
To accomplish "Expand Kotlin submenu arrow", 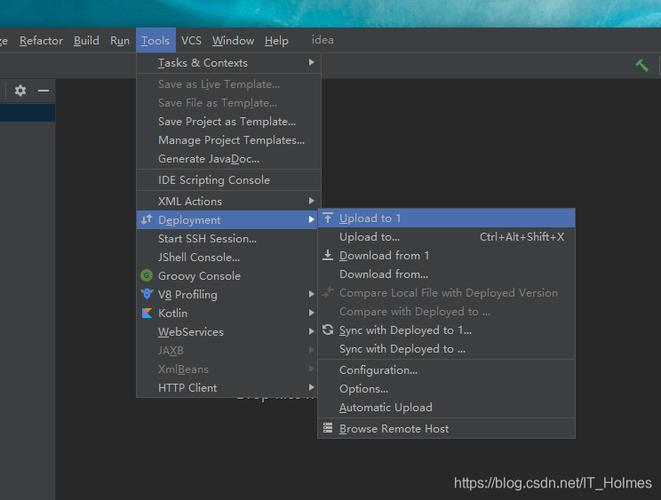I will 311,312.
